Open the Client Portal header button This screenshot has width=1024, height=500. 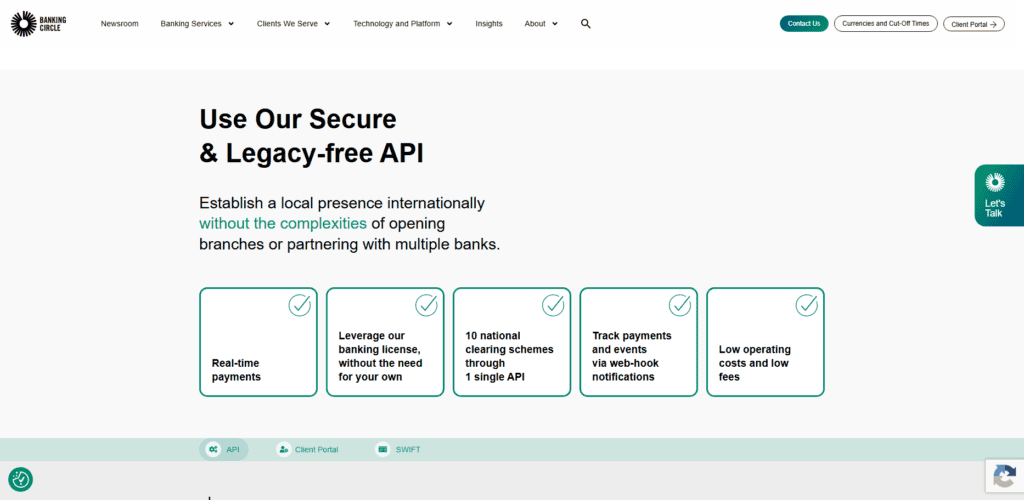(974, 24)
